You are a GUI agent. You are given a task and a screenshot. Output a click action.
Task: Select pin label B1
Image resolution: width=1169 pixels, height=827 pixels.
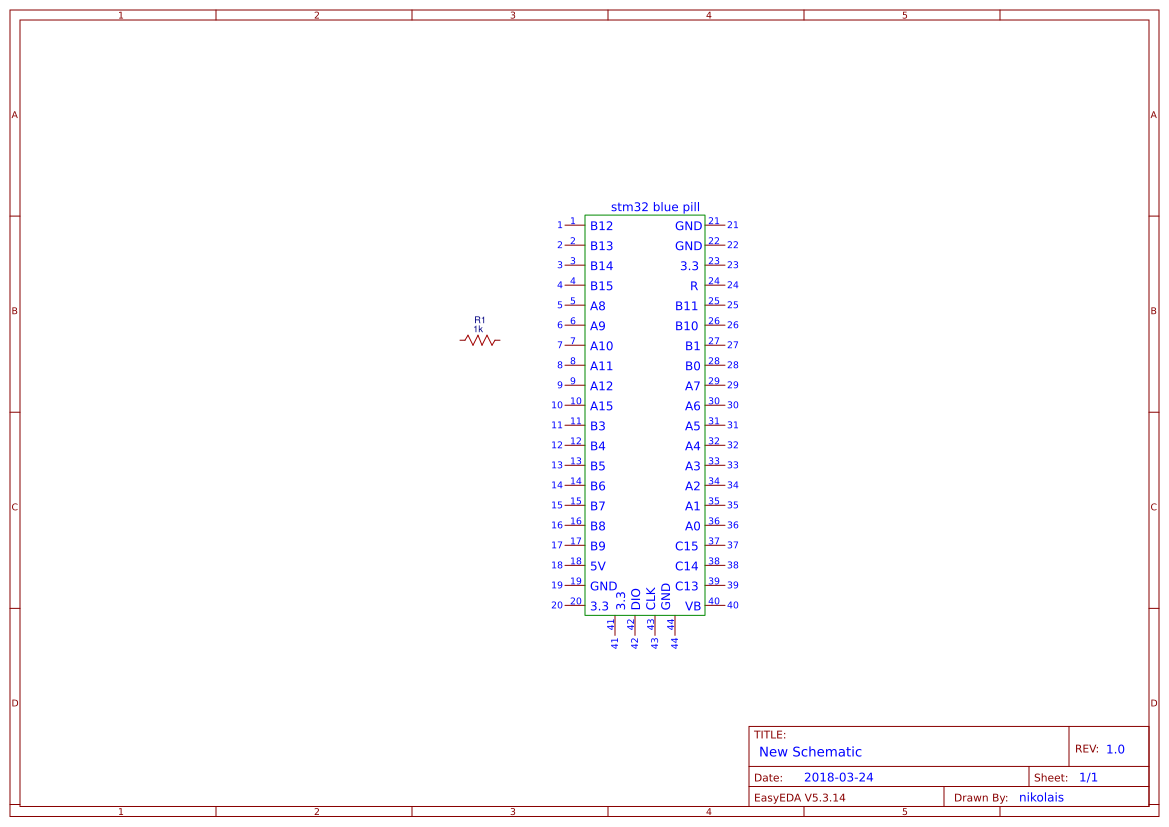693,347
